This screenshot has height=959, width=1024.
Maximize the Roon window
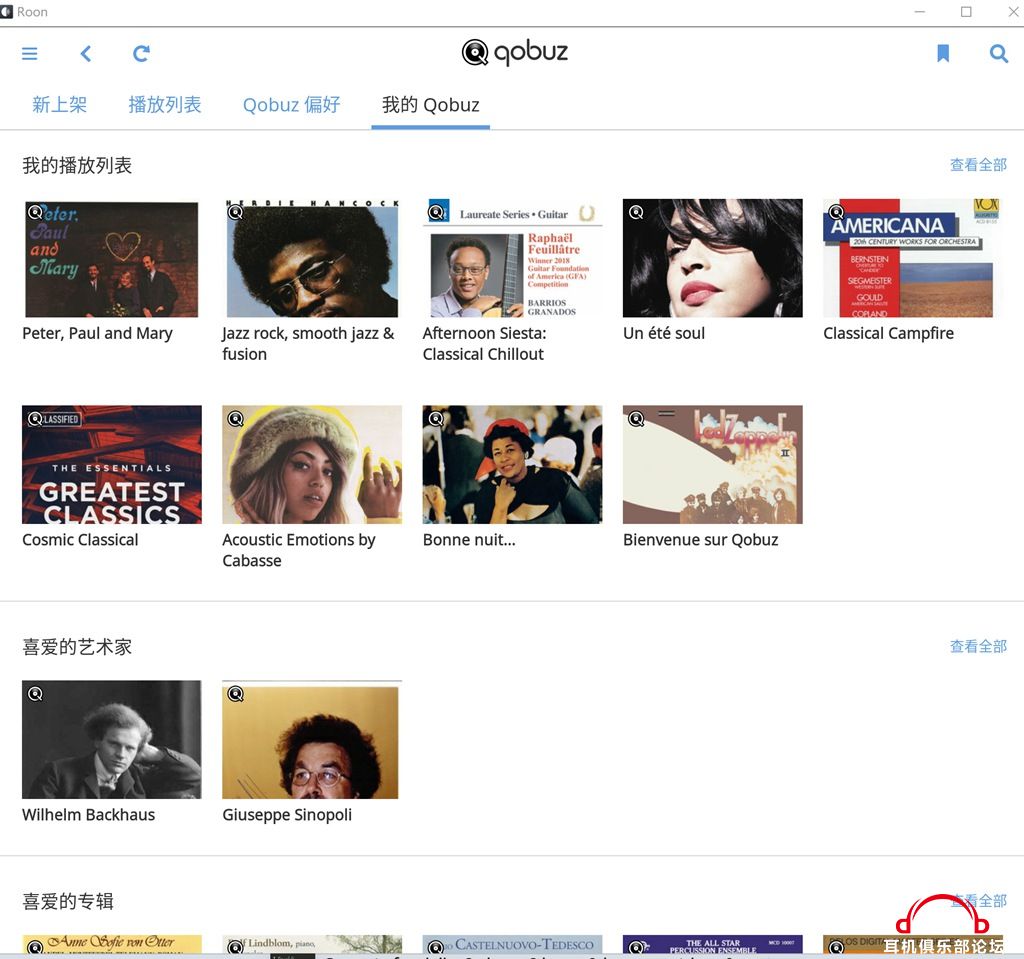coord(966,12)
